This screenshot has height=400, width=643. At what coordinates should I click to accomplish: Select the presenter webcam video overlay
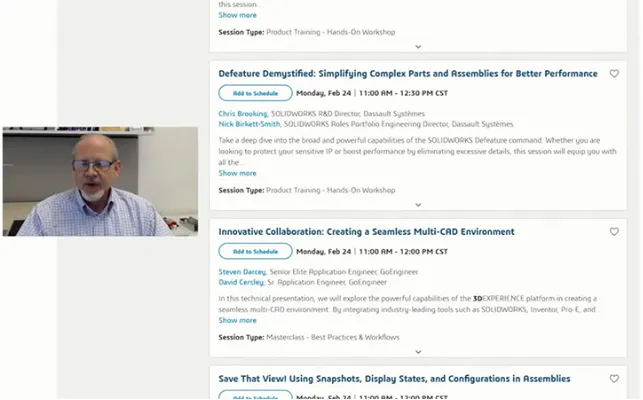(x=100, y=181)
